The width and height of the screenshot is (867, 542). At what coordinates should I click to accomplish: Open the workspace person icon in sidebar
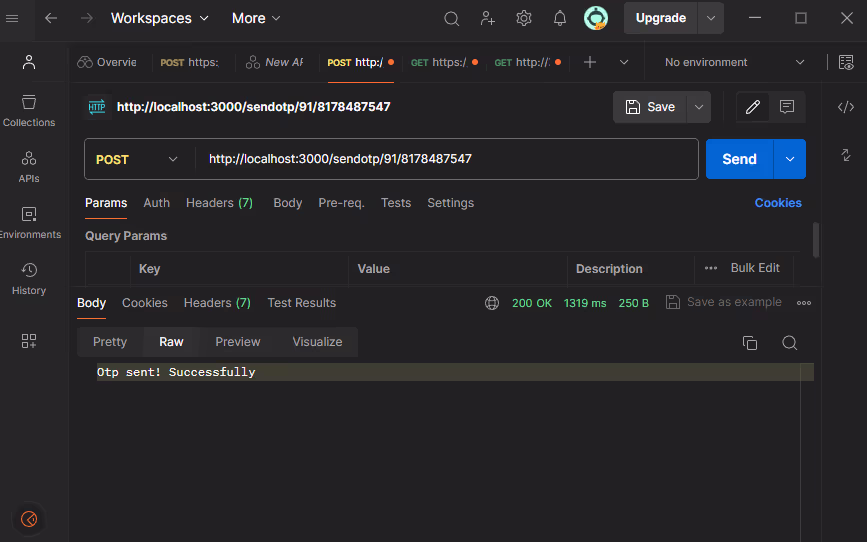pyautogui.click(x=29, y=62)
